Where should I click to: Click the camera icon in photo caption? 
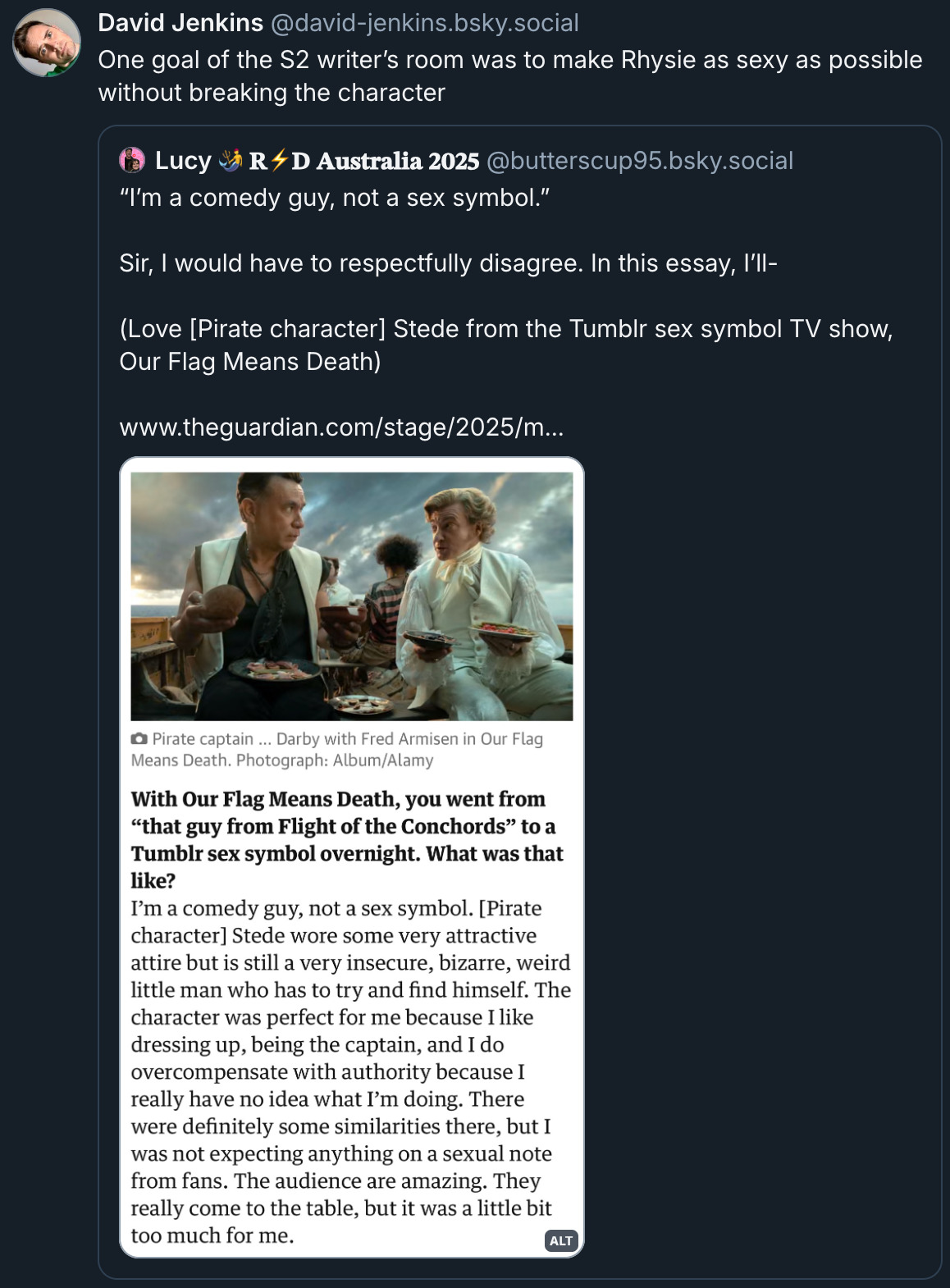click(139, 738)
